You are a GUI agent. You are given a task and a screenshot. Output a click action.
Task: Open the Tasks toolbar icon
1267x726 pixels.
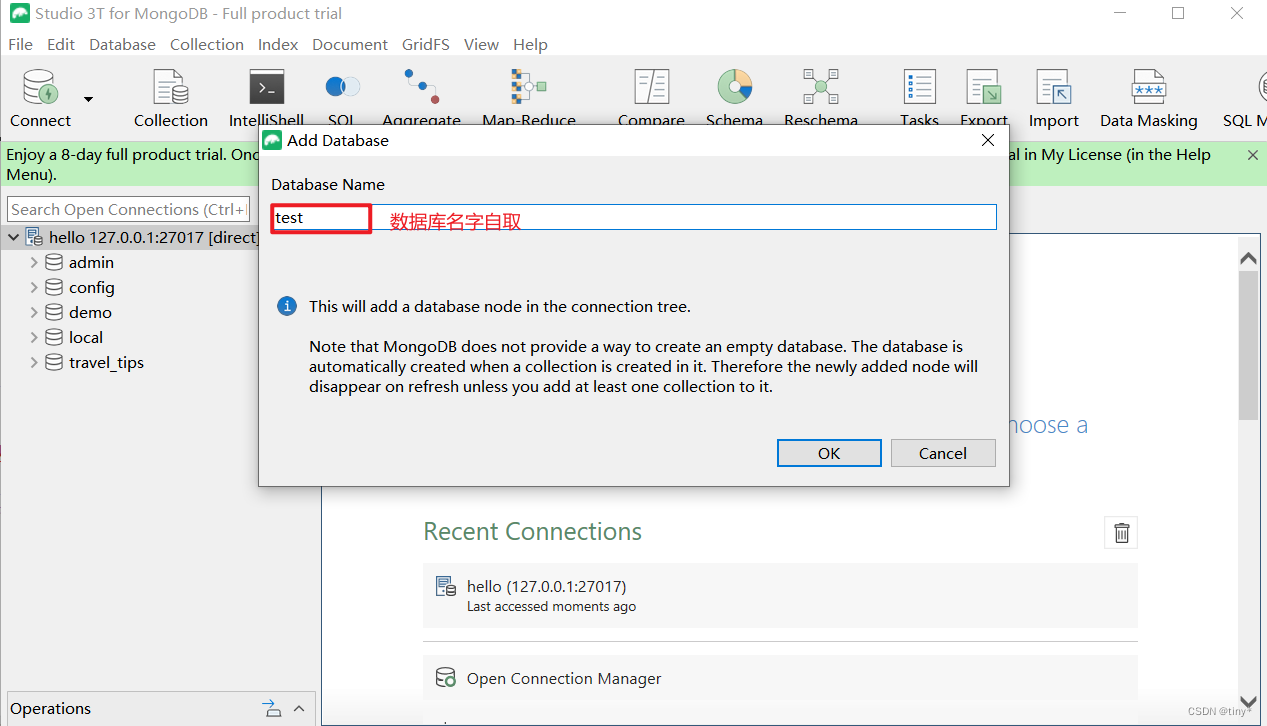[x=919, y=88]
